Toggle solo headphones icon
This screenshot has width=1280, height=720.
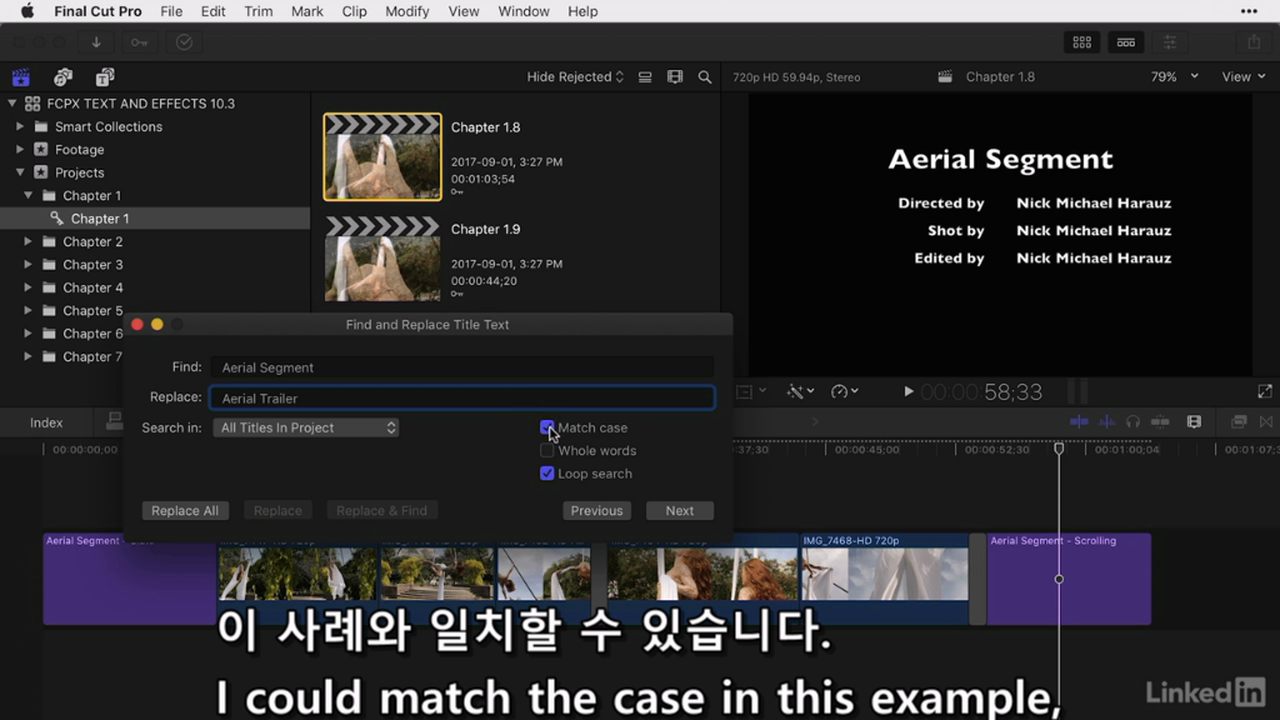click(1133, 422)
